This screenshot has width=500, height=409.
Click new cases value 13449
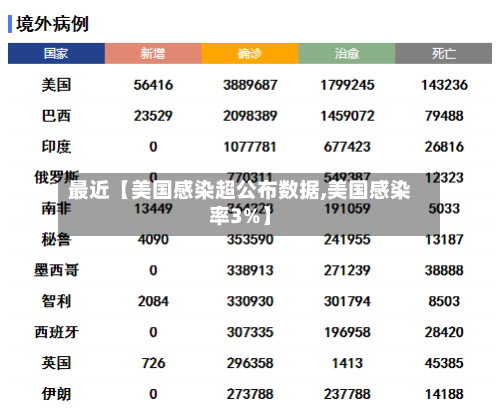tap(153, 209)
